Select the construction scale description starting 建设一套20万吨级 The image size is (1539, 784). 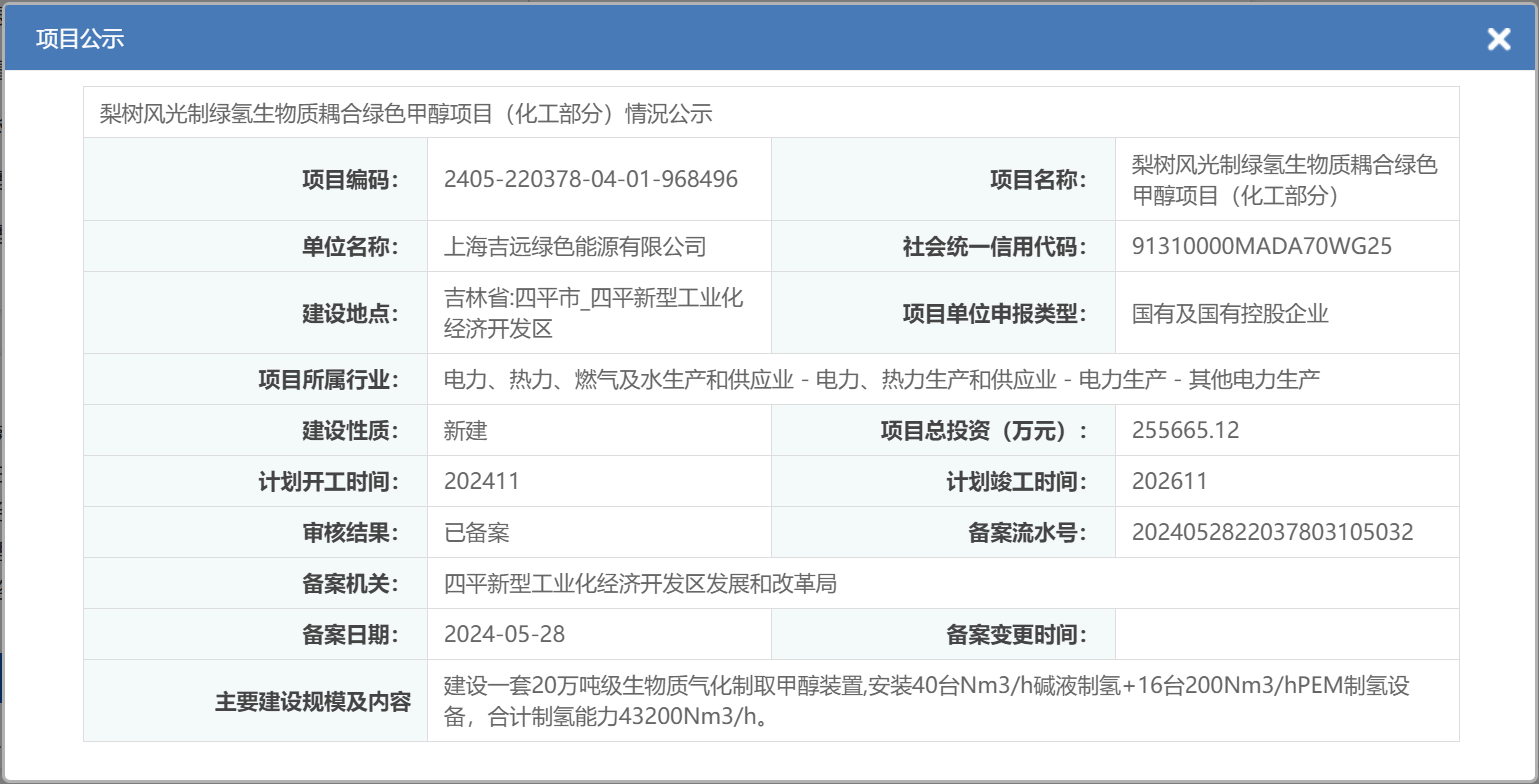pos(927,701)
